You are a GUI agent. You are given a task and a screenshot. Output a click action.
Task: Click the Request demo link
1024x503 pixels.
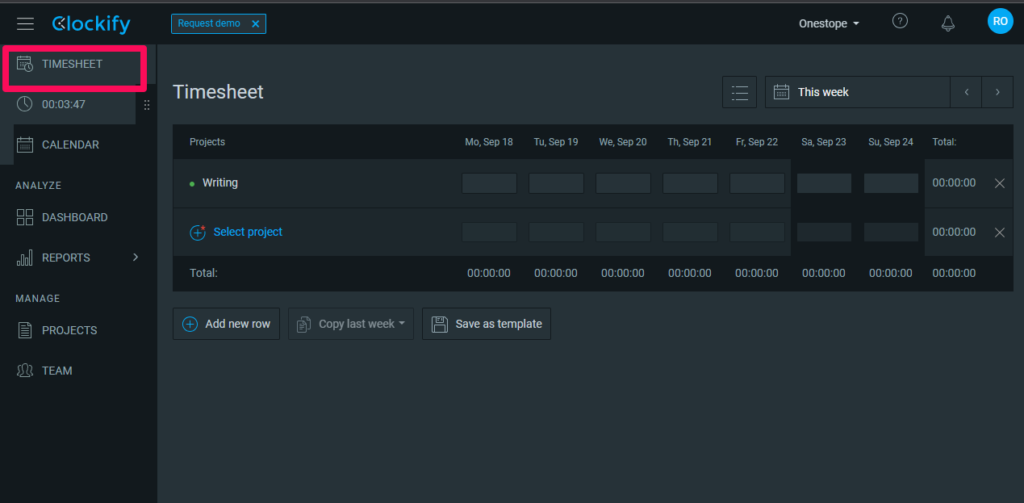tap(209, 24)
